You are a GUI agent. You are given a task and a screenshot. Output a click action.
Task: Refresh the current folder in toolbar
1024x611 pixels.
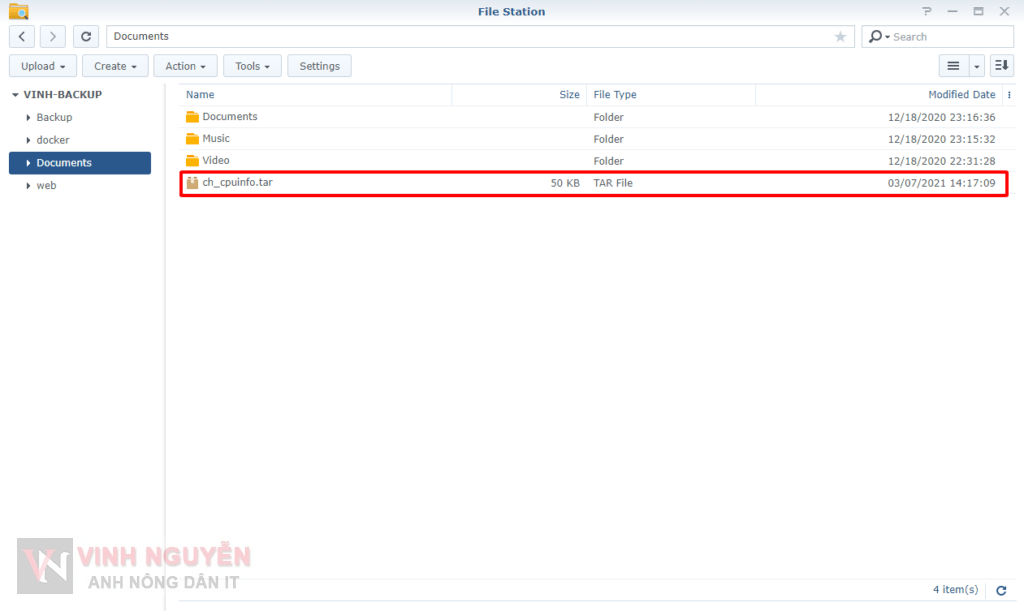click(86, 37)
